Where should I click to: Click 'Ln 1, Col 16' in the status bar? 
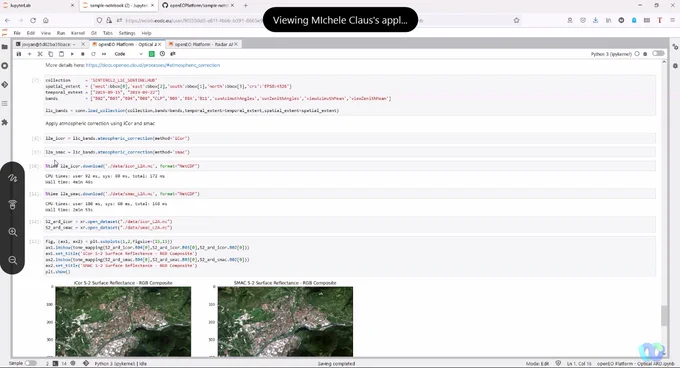coord(579,363)
